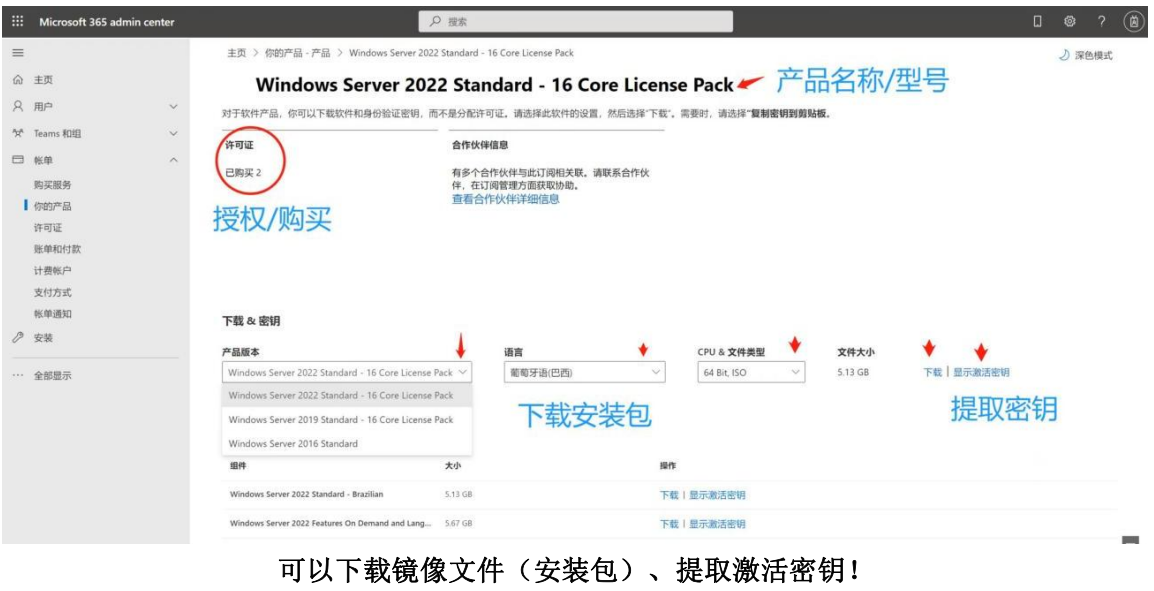Click the home icon beside 主页
The image size is (1154, 591).
(18, 79)
